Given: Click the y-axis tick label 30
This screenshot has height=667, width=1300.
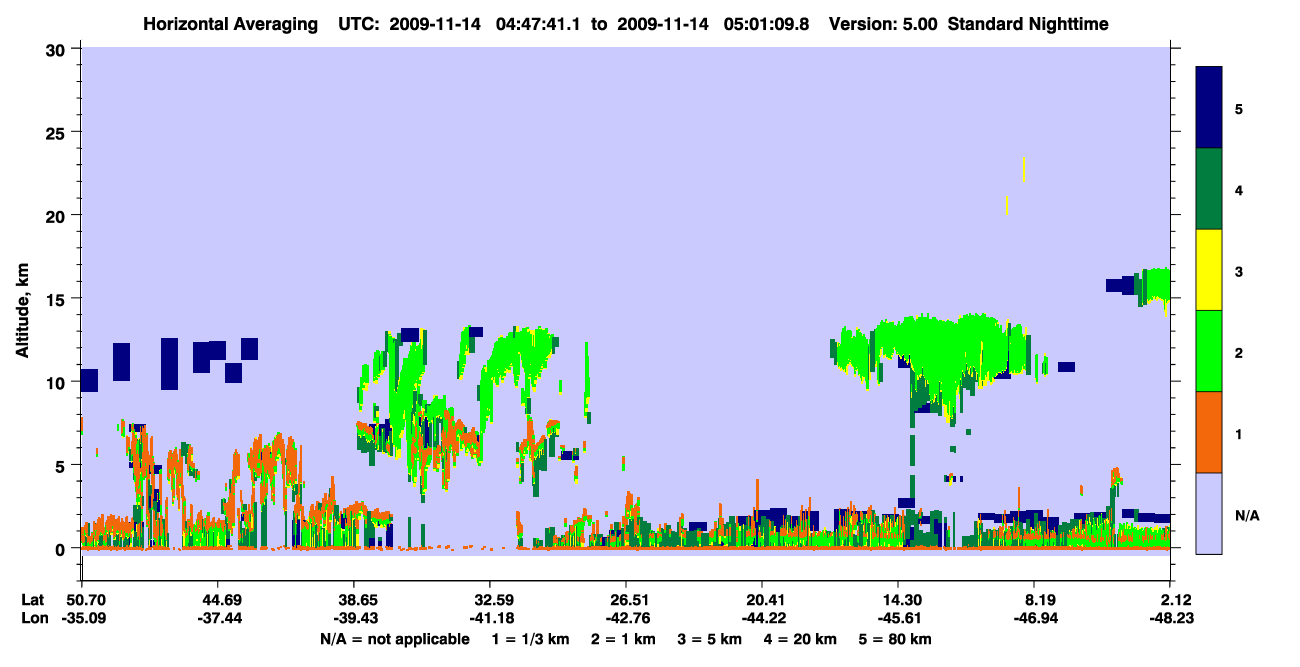Looking at the screenshot, I should [58, 49].
